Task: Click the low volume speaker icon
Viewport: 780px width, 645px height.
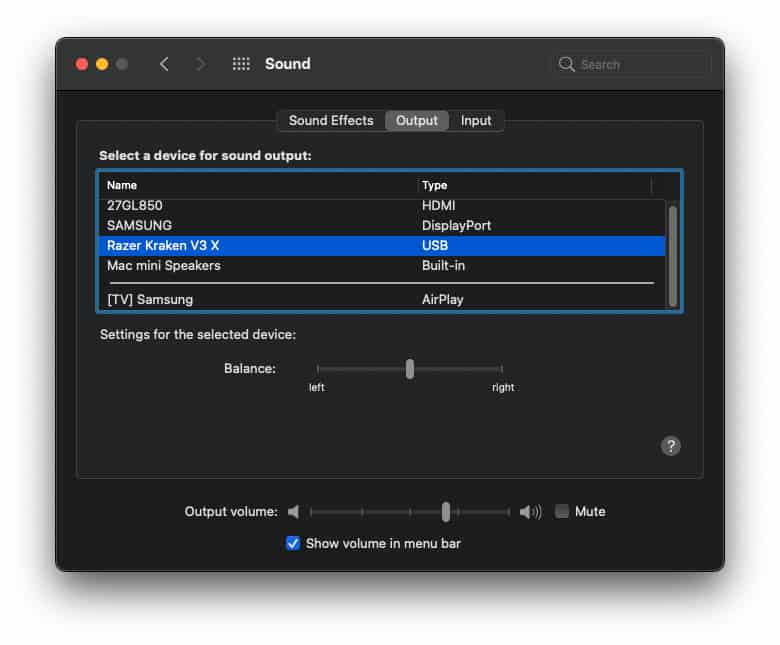Action: 294,512
